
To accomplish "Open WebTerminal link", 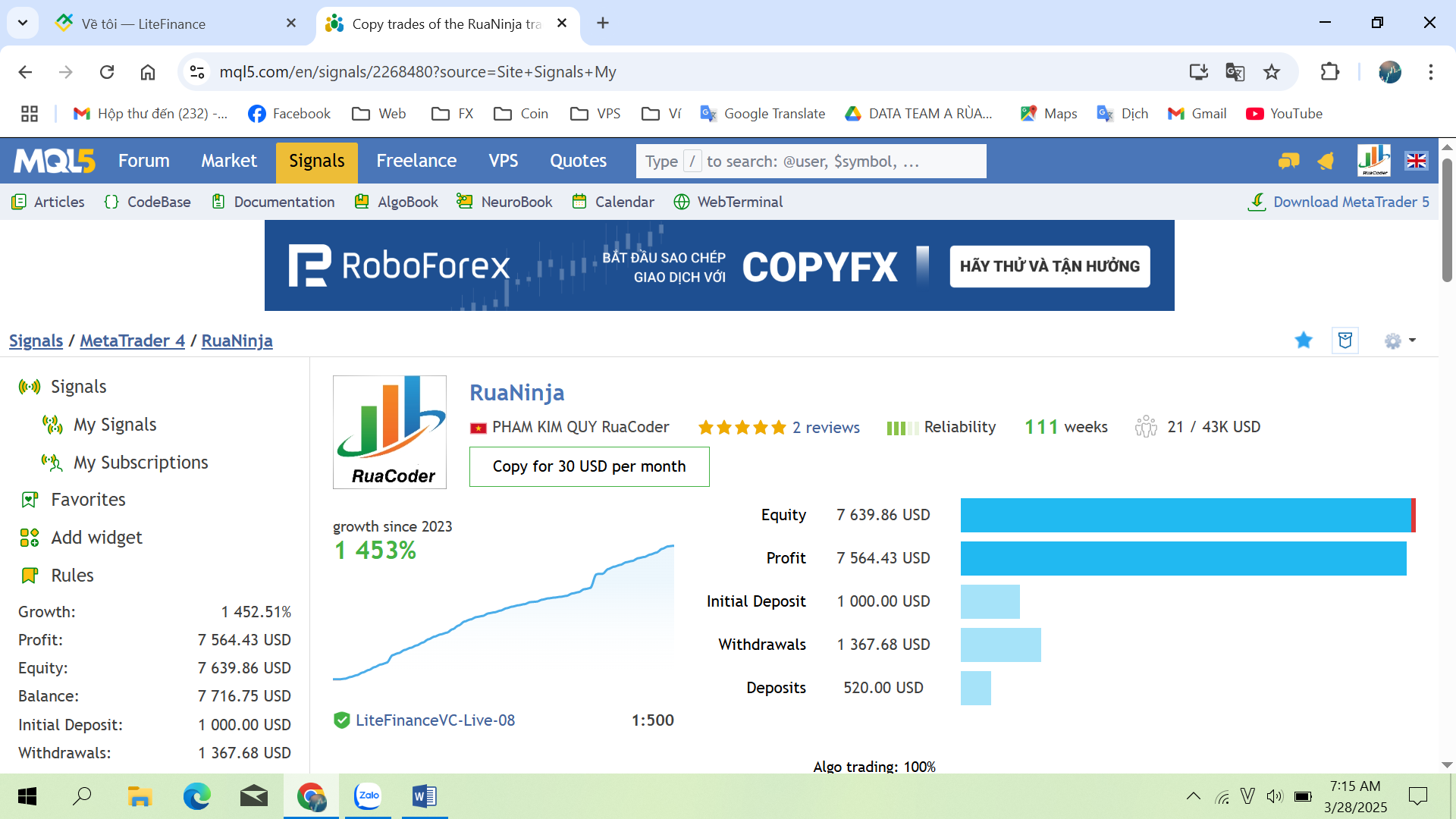I will tap(728, 202).
